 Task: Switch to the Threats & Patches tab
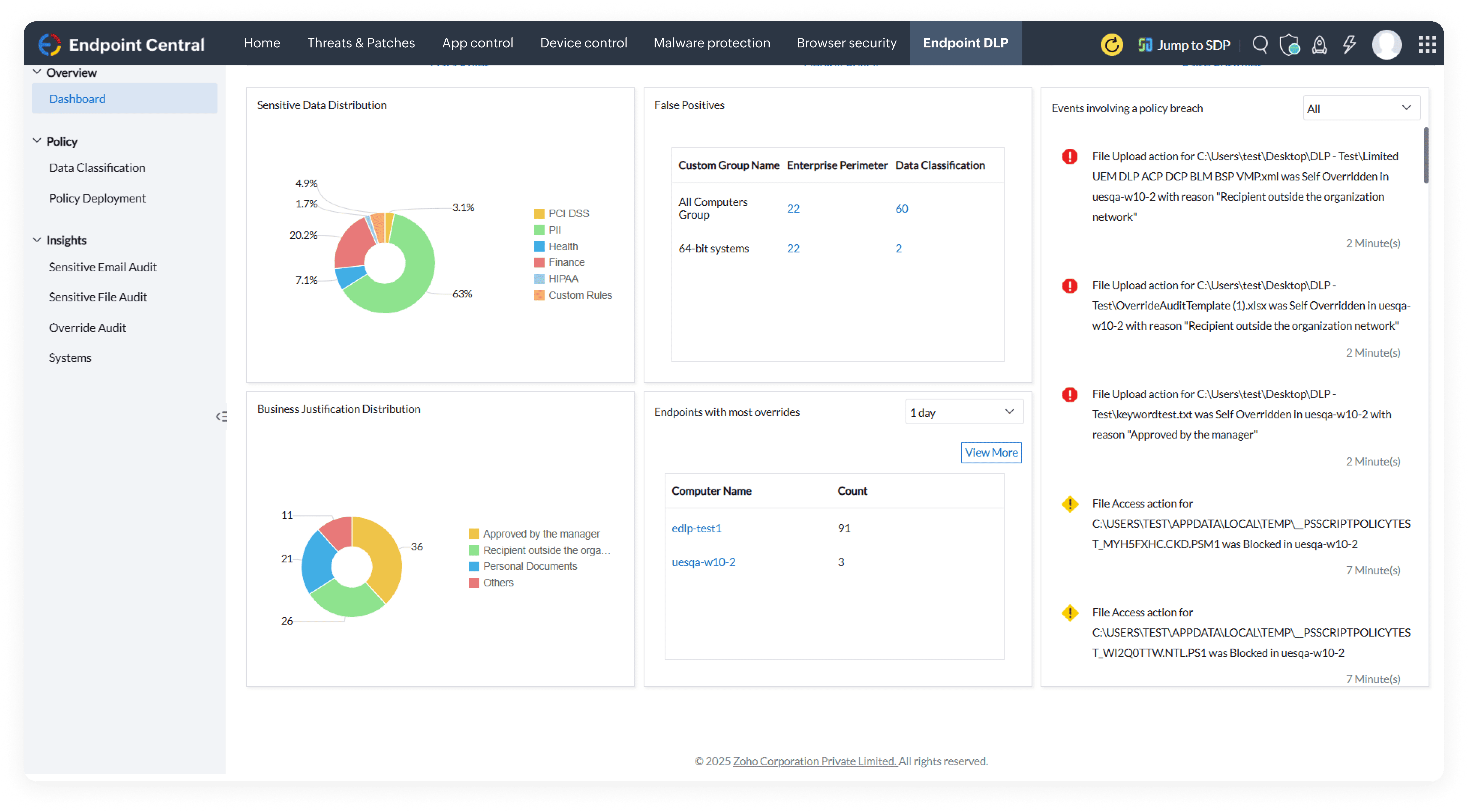361,43
